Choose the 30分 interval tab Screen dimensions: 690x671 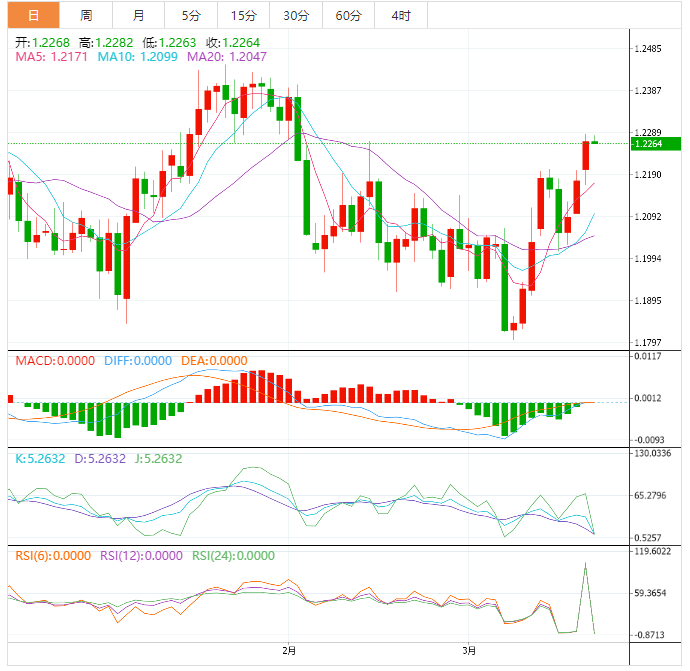(295, 15)
